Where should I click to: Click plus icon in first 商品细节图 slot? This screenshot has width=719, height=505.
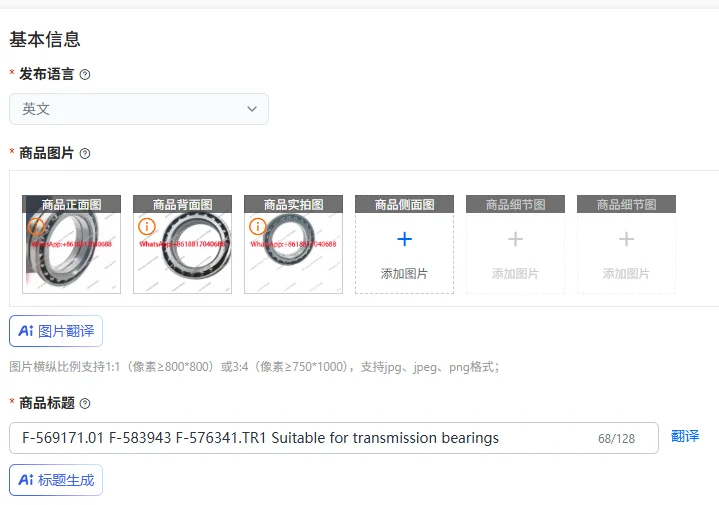pos(515,239)
